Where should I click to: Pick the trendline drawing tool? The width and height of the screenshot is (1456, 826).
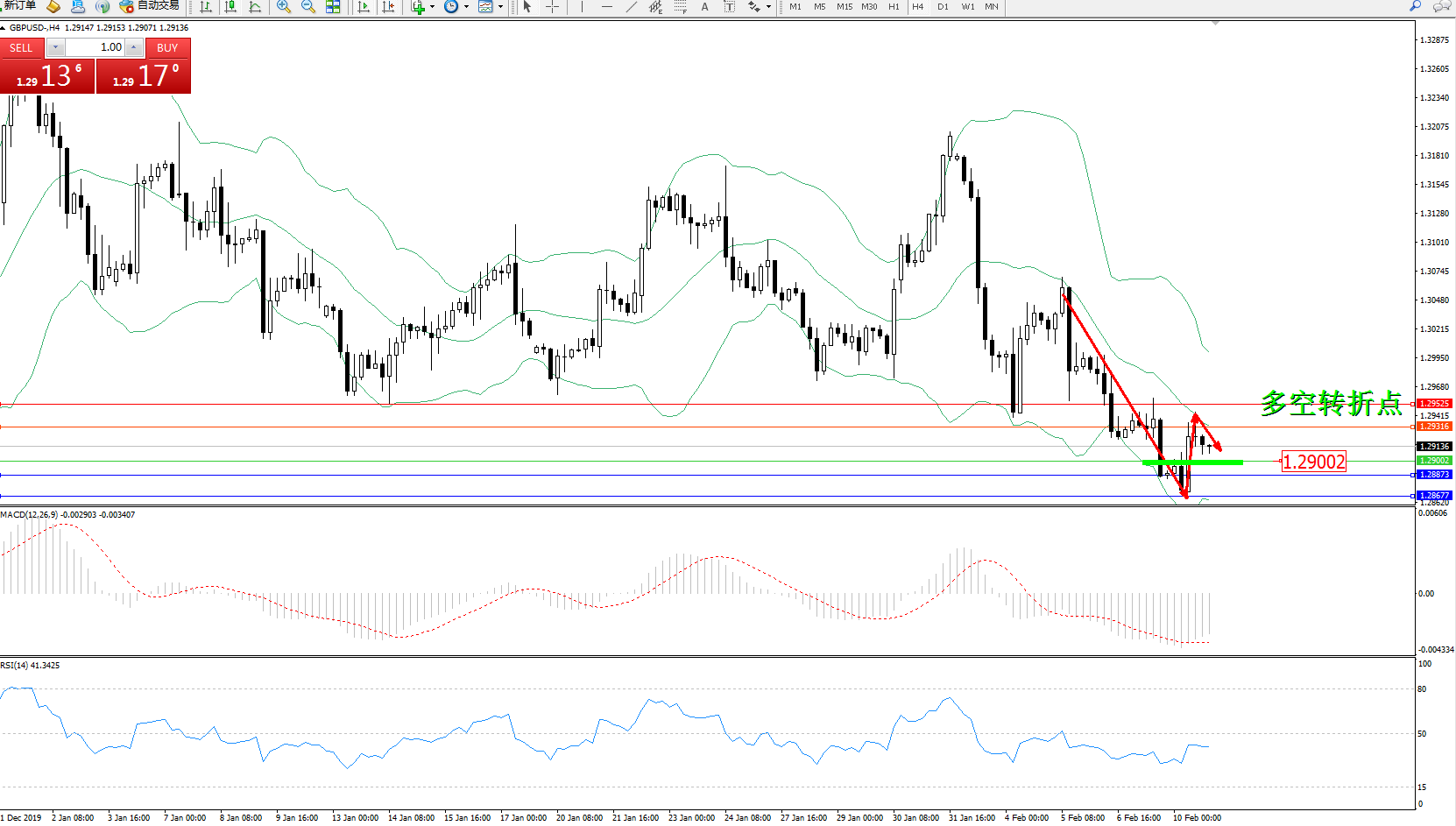631,7
